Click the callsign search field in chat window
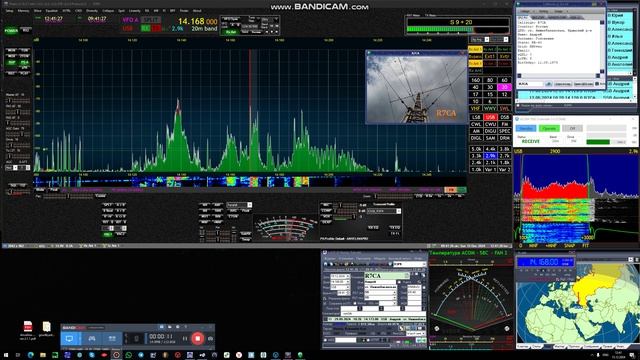Image resolution: width=640 pixels, height=360 pixels. [530, 84]
